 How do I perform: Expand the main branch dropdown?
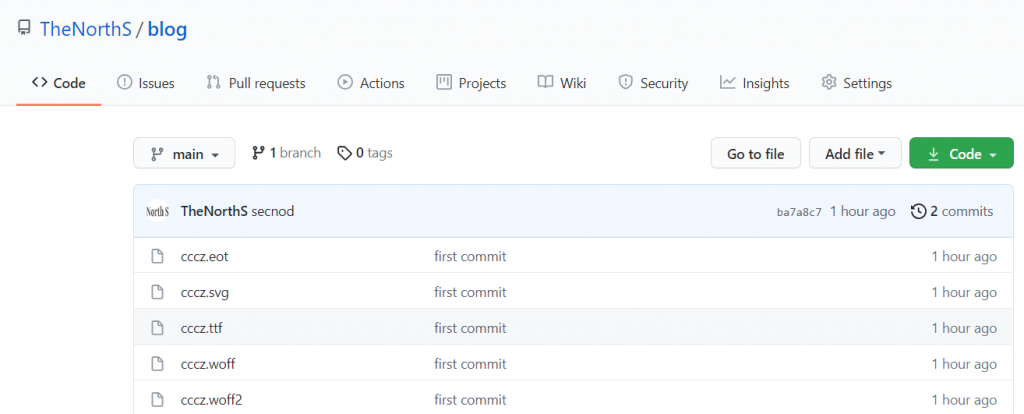coord(184,153)
